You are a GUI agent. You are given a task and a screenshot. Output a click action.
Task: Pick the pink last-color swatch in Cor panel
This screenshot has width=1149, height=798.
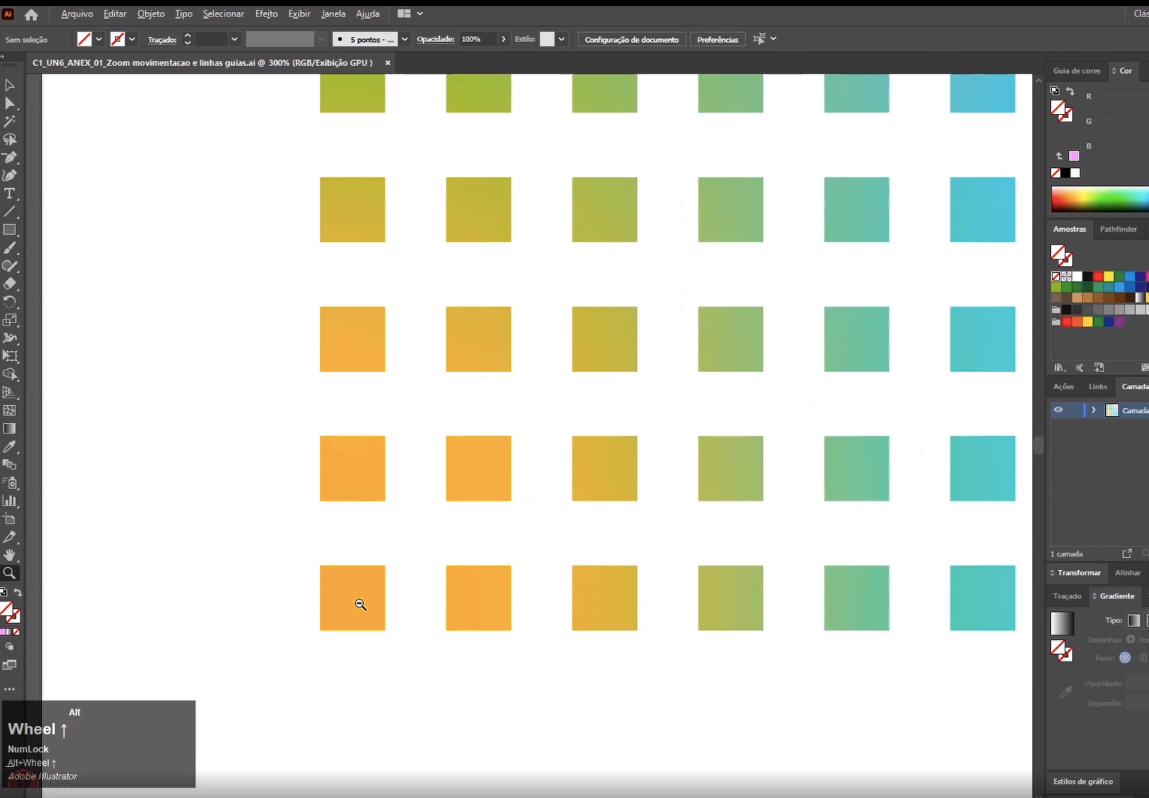1074,156
